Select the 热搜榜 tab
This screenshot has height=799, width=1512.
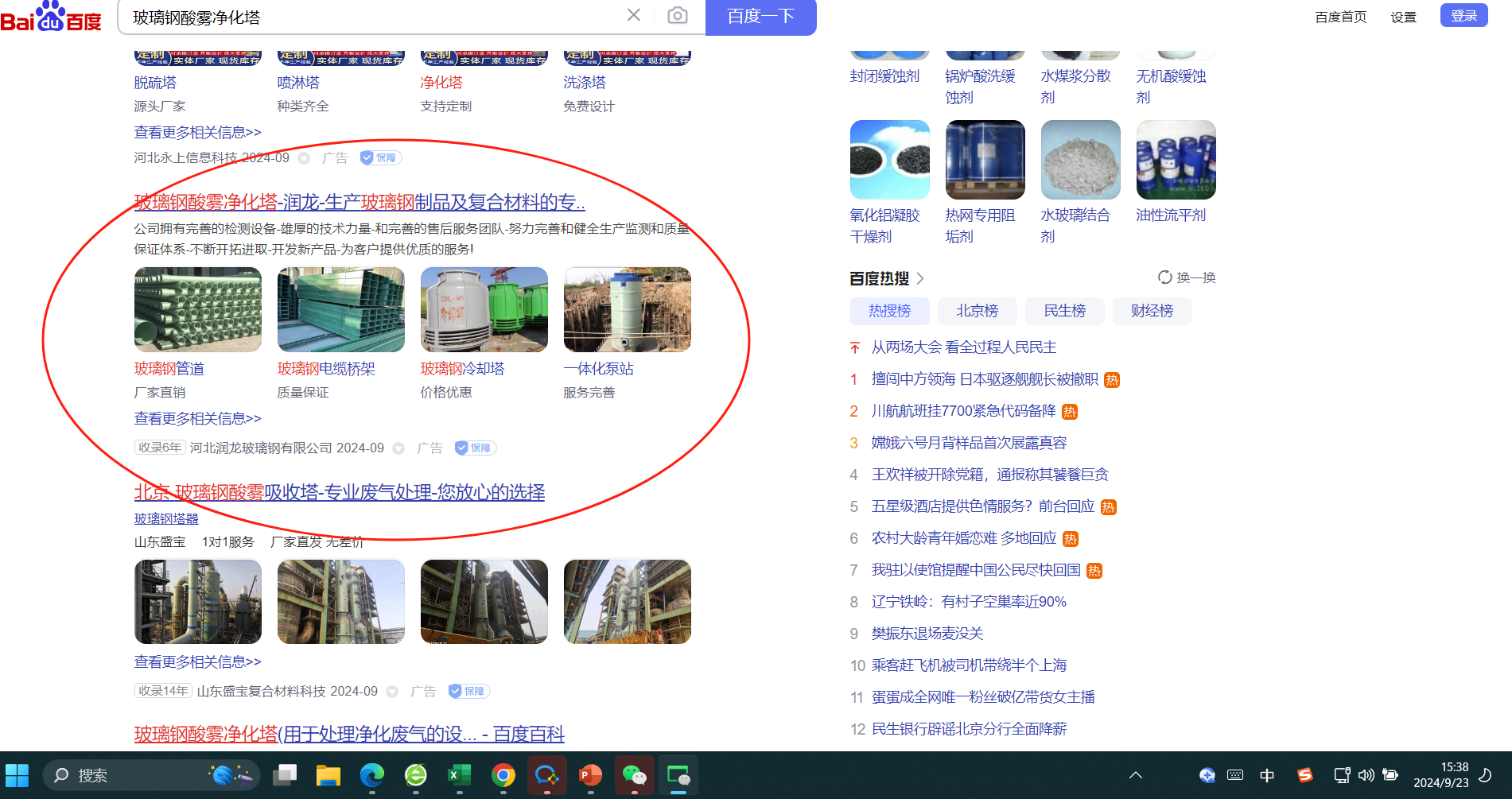pos(890,311)
